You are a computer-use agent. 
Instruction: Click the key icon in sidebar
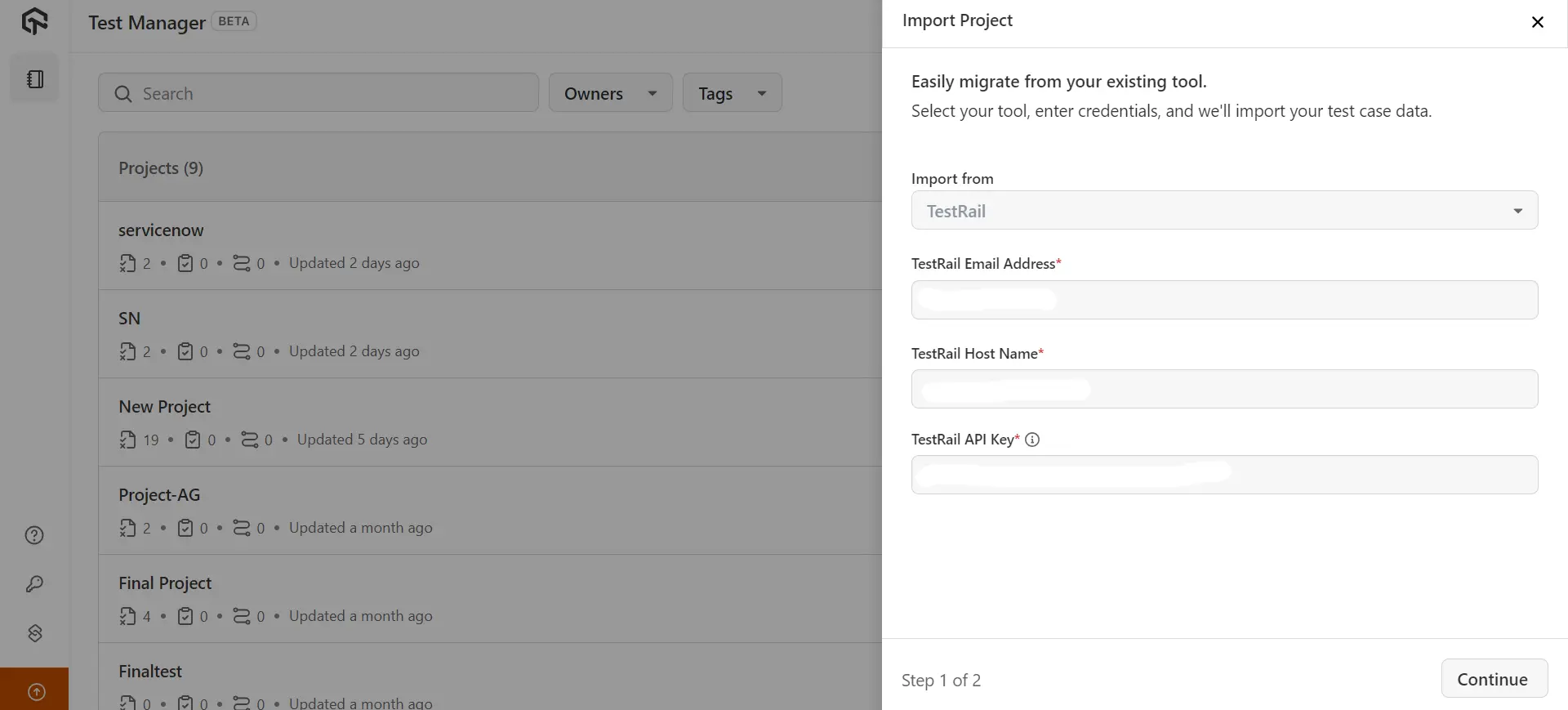pos(34,584)
